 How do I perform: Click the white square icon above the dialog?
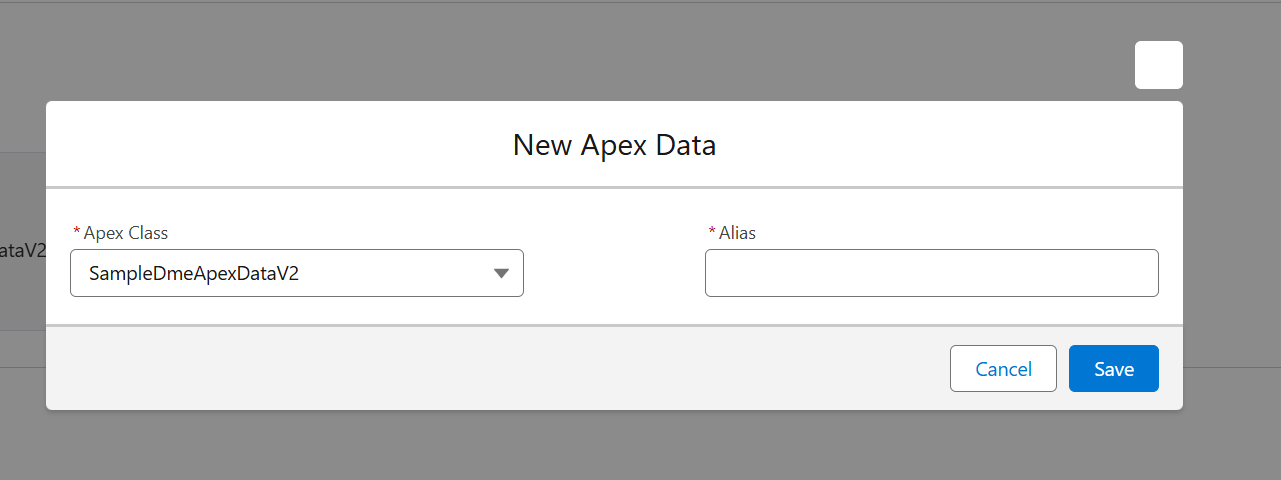tap(1158, 65)
